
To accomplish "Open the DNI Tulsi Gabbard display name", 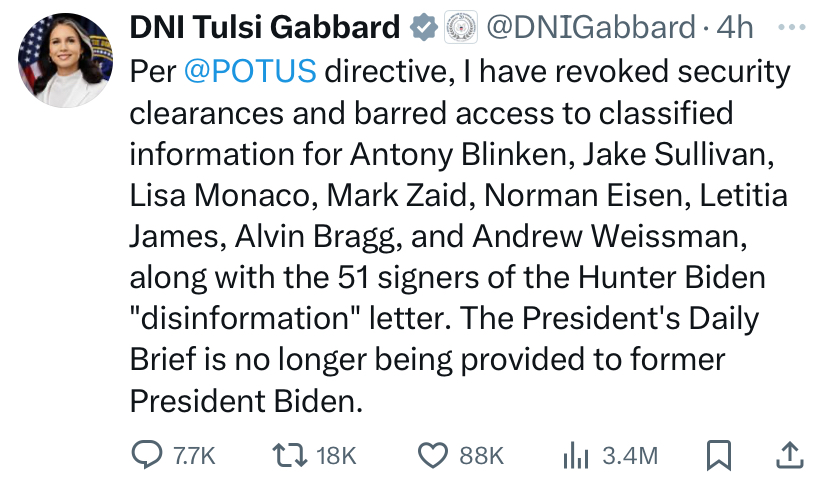I will click(x=265, y=27).
